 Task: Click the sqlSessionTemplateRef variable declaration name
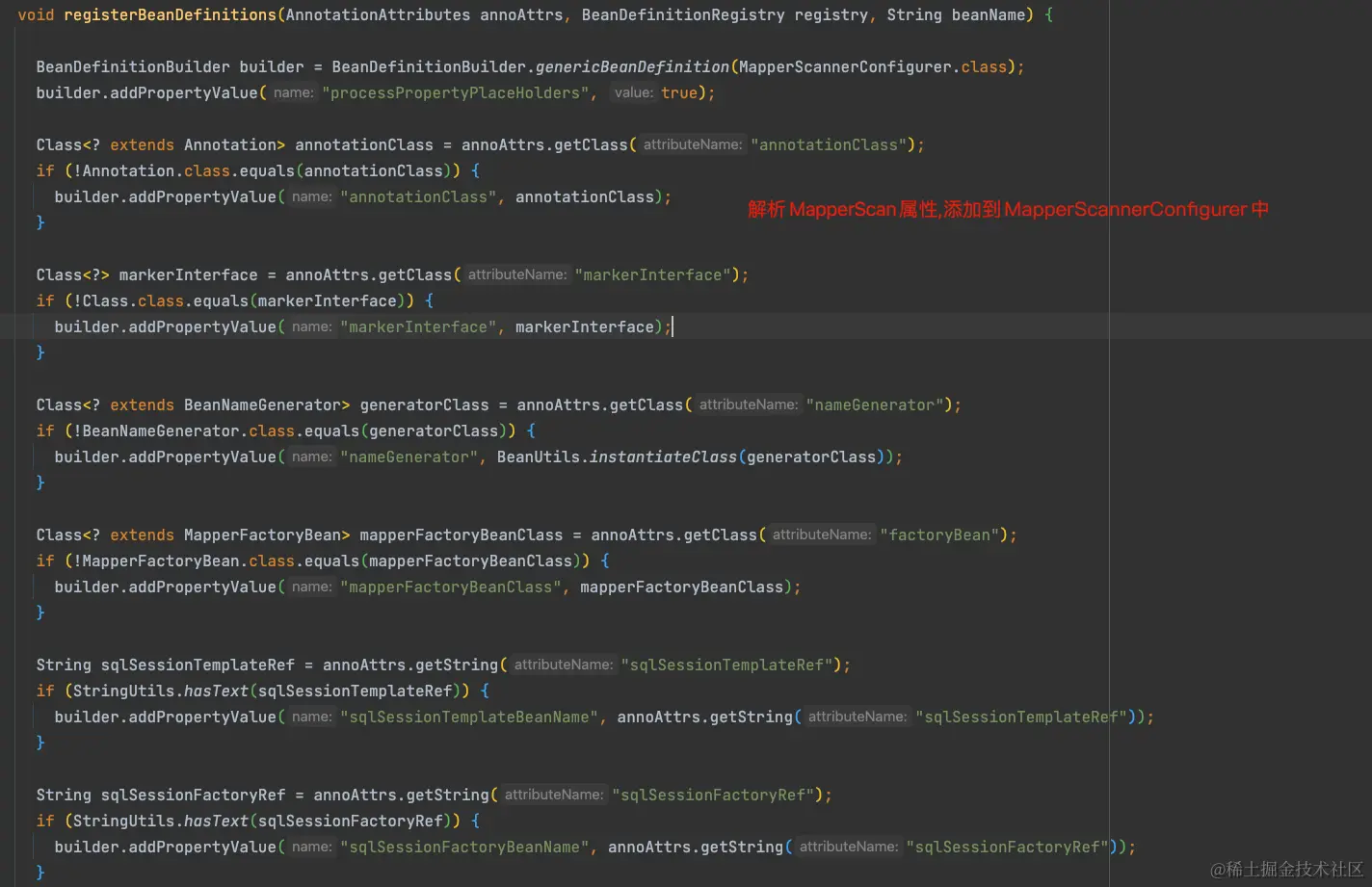point(198,665)
